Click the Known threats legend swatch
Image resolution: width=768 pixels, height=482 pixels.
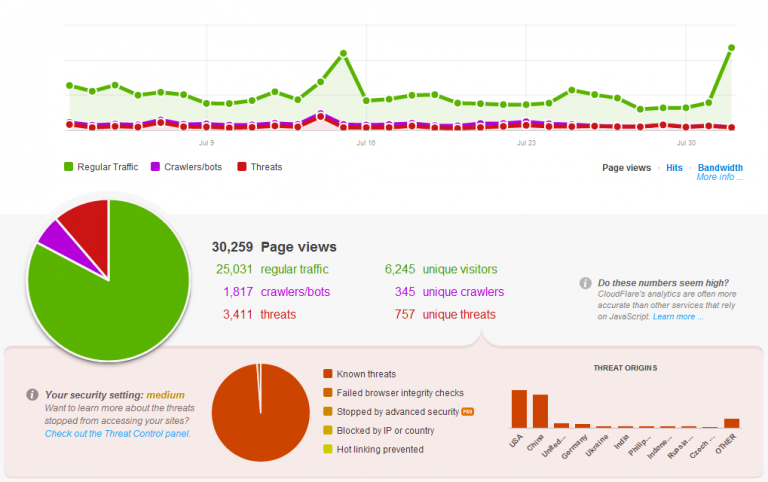pos(328,374)
